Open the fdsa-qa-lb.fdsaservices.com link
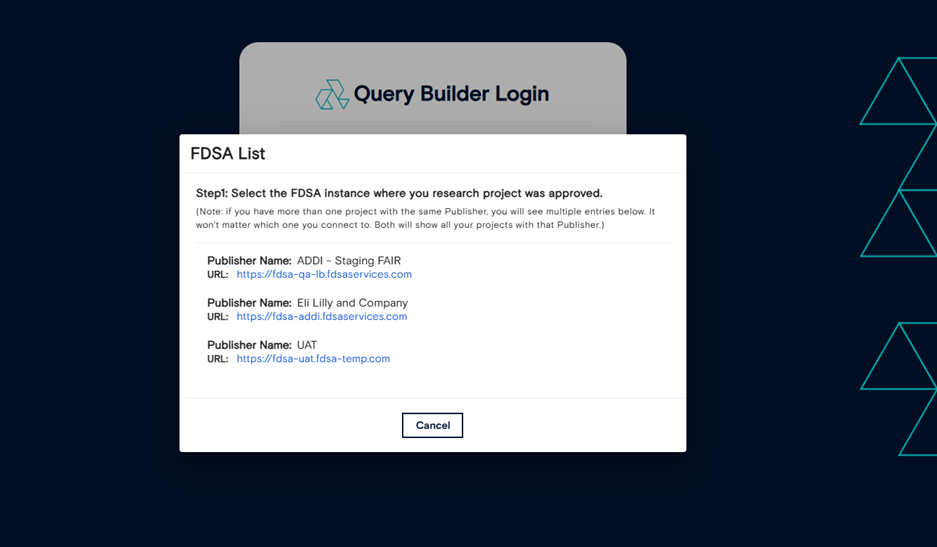The height and width of the screenshot is (547, 937). tap(324, 274)
